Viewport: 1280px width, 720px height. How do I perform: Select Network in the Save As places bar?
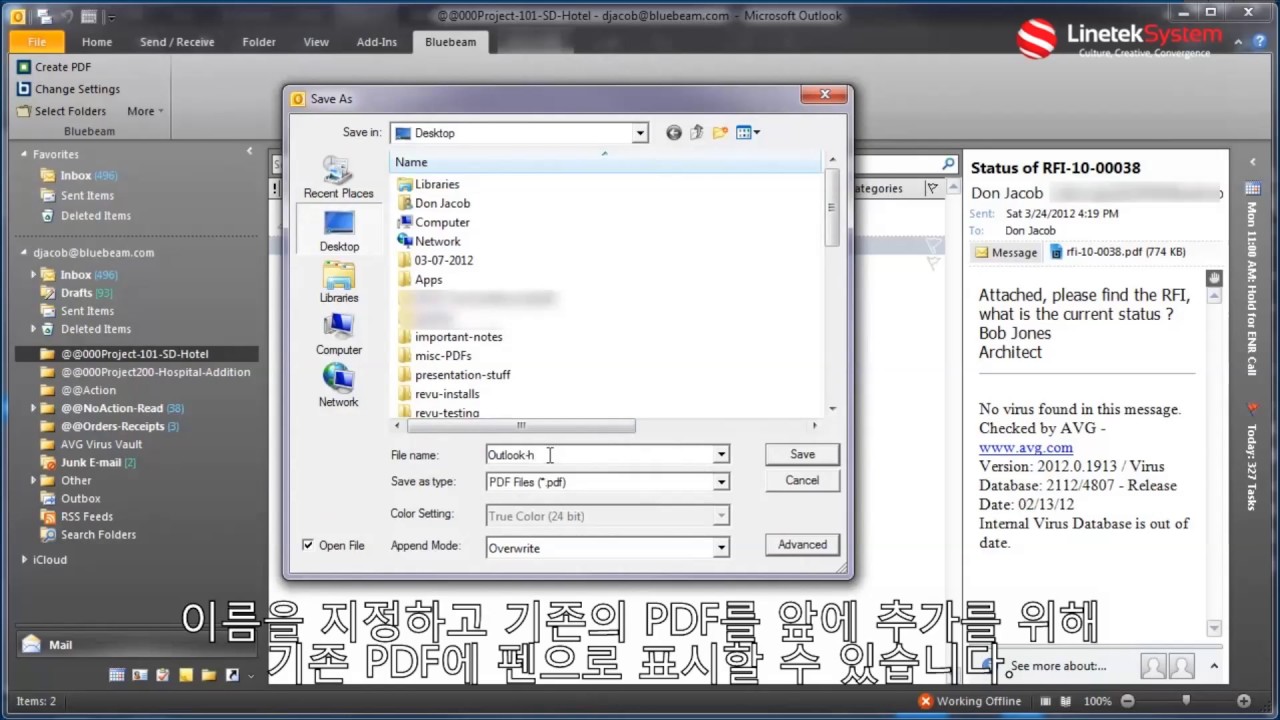point(338,386)
